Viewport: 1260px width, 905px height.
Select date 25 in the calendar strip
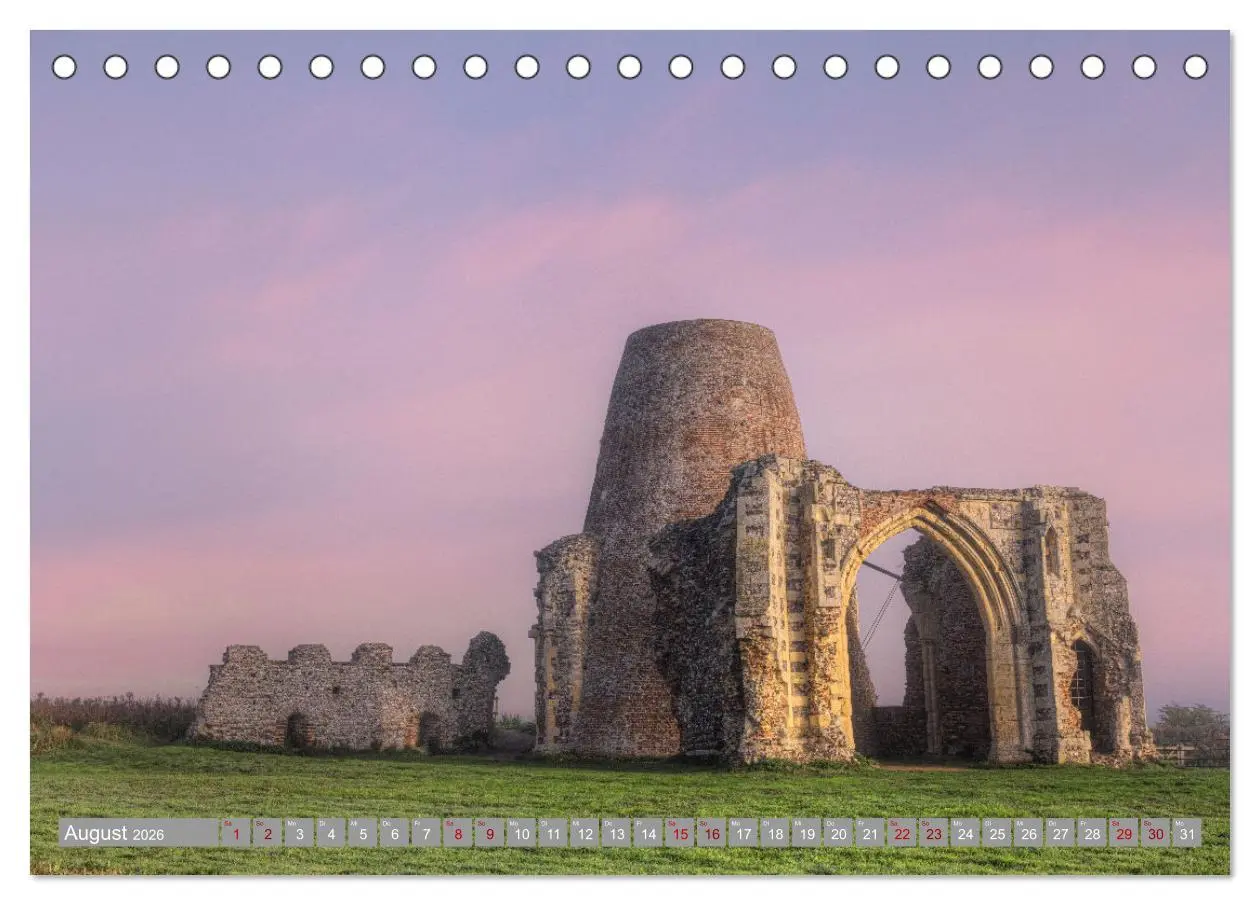pos(997,833)
